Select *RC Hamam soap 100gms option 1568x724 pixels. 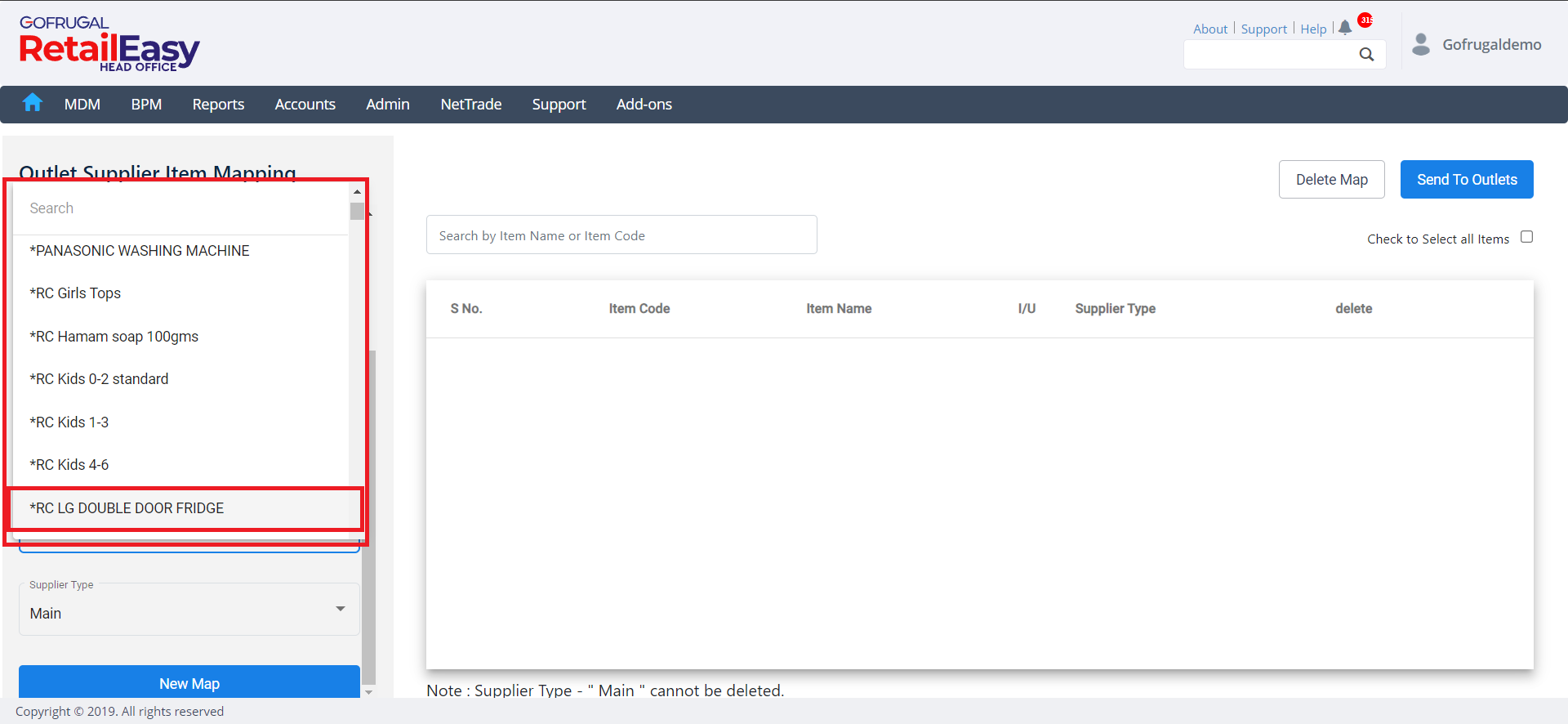coord(181,337)
